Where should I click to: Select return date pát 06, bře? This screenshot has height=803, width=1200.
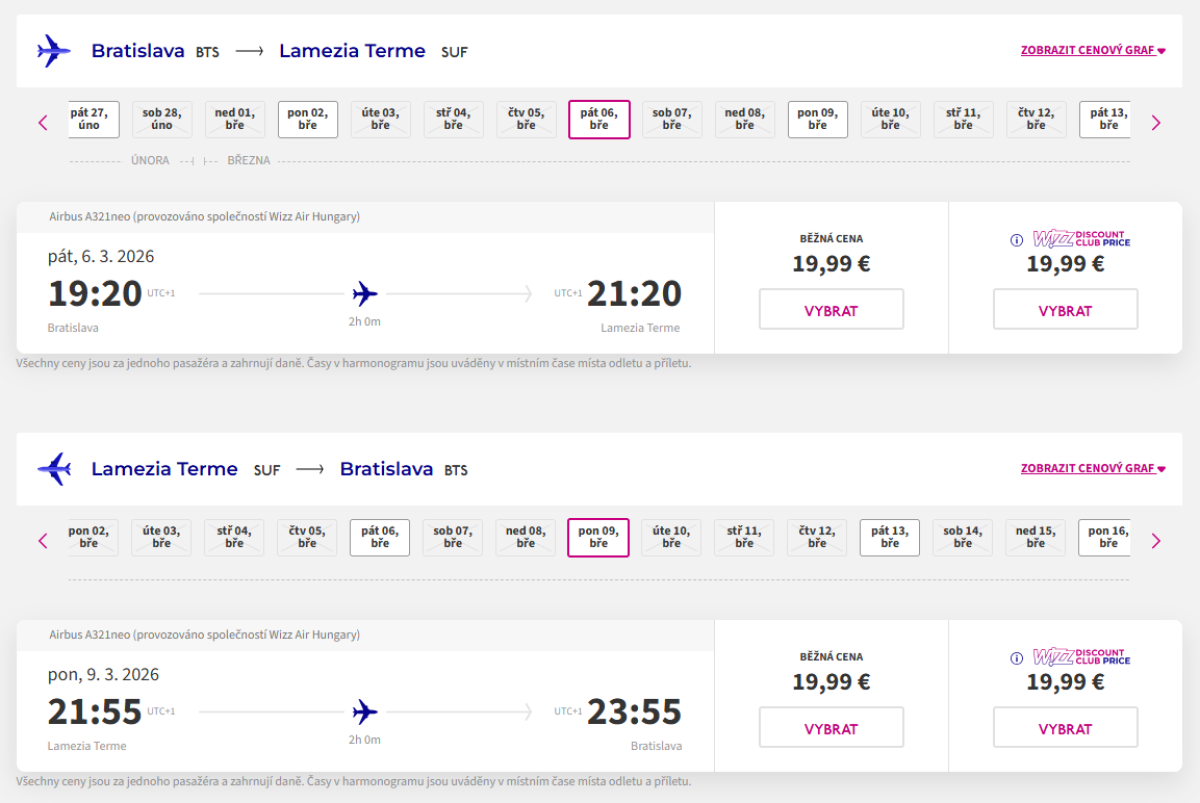point(379,537)
